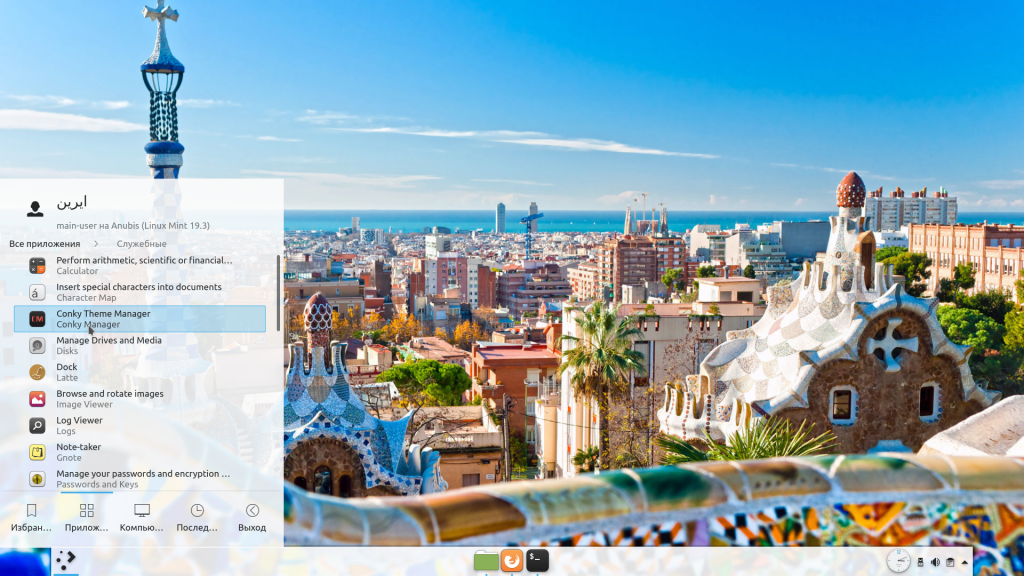1024x576 pixels.
Task: Click the 'Note-taker' label
Action: pyautogui.click(x=78, y=447)
